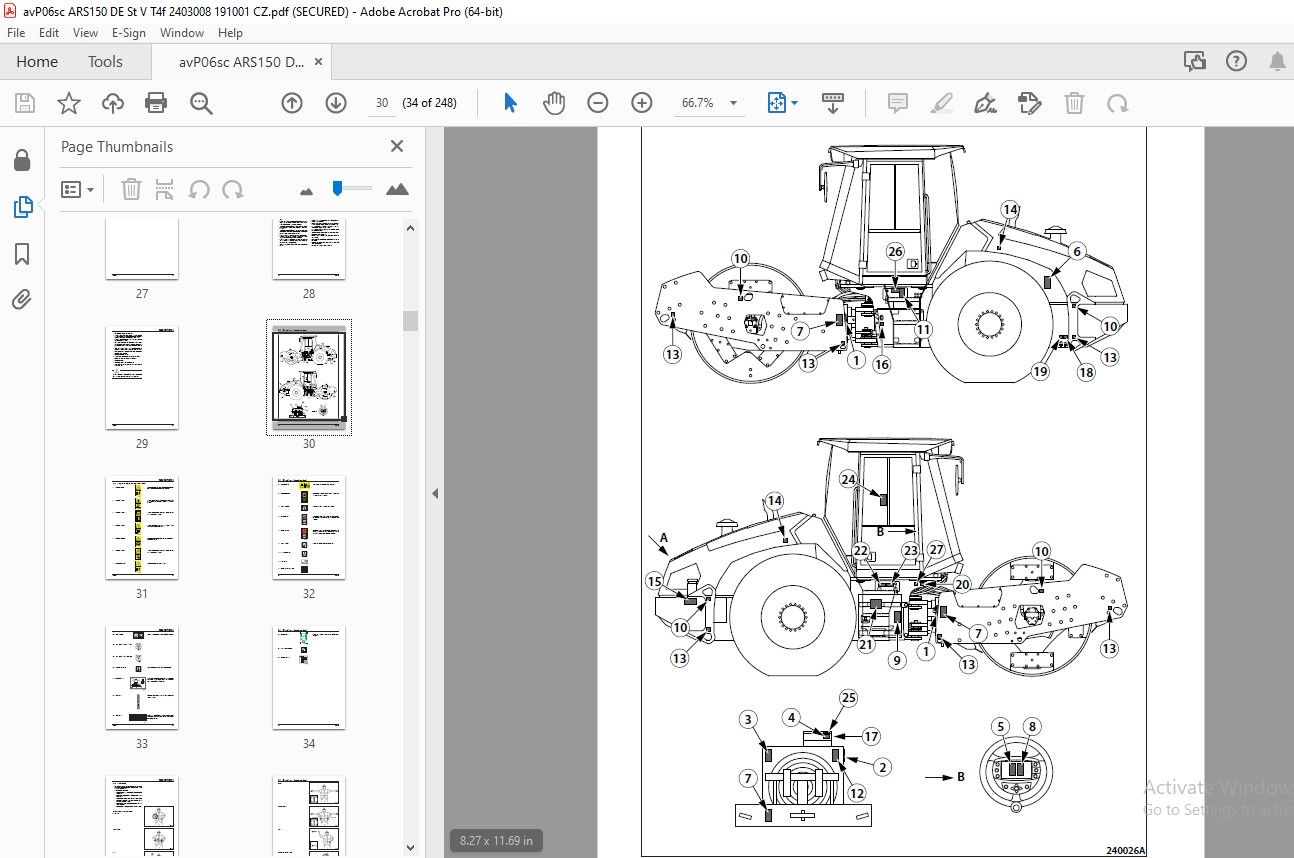
Task: Select the page 33 thumbnail
Action: pos(142,678)
